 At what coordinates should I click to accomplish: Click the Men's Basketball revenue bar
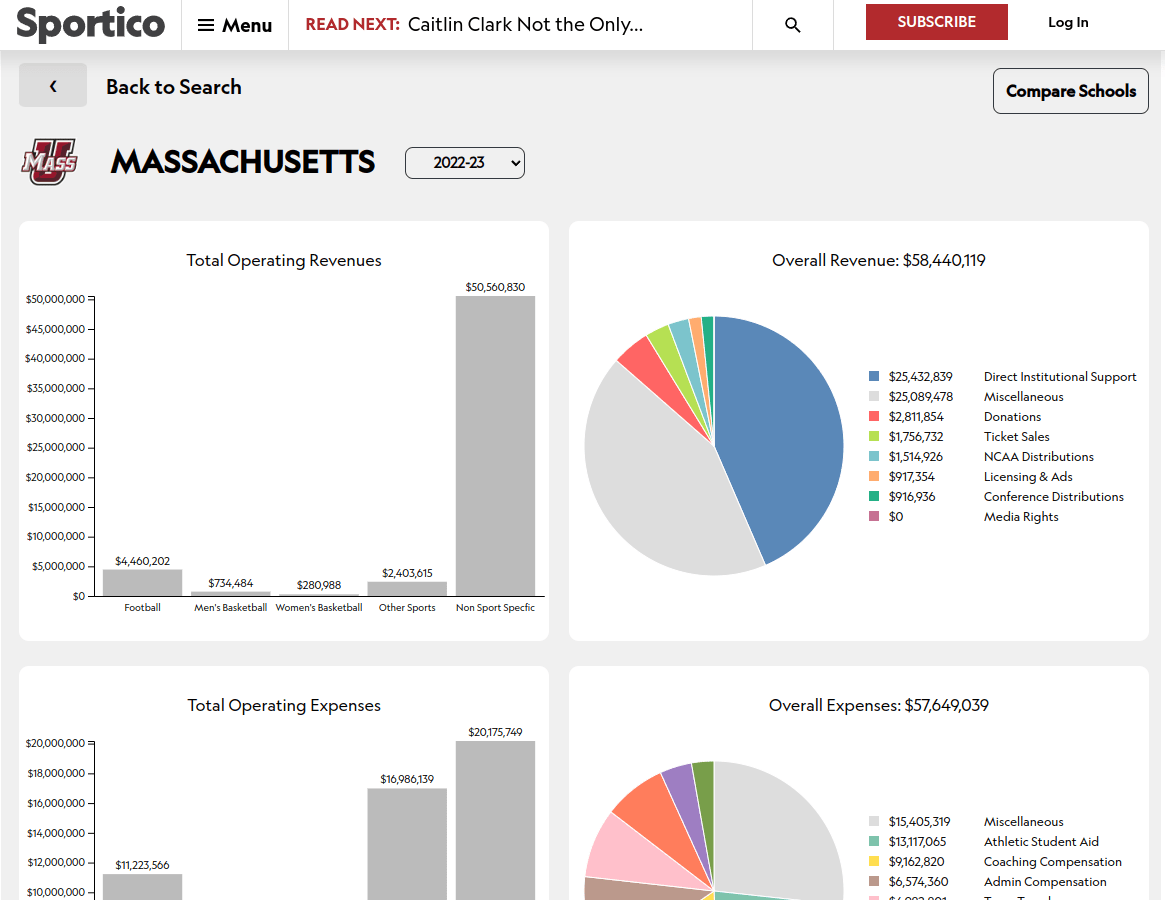tap(230, 594)
